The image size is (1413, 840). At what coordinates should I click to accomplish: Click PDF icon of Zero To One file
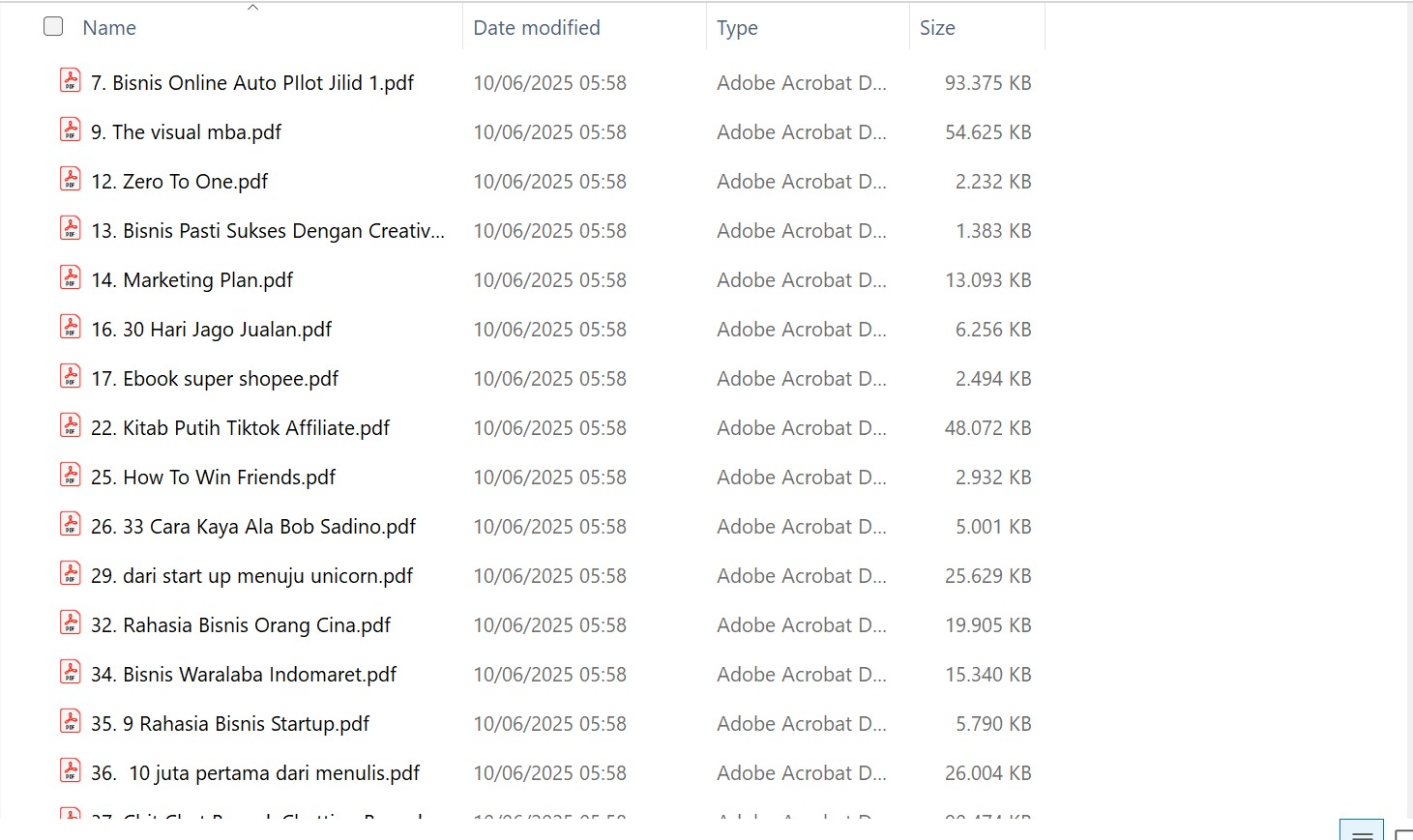pyautogui.click(x=71, y=180)
